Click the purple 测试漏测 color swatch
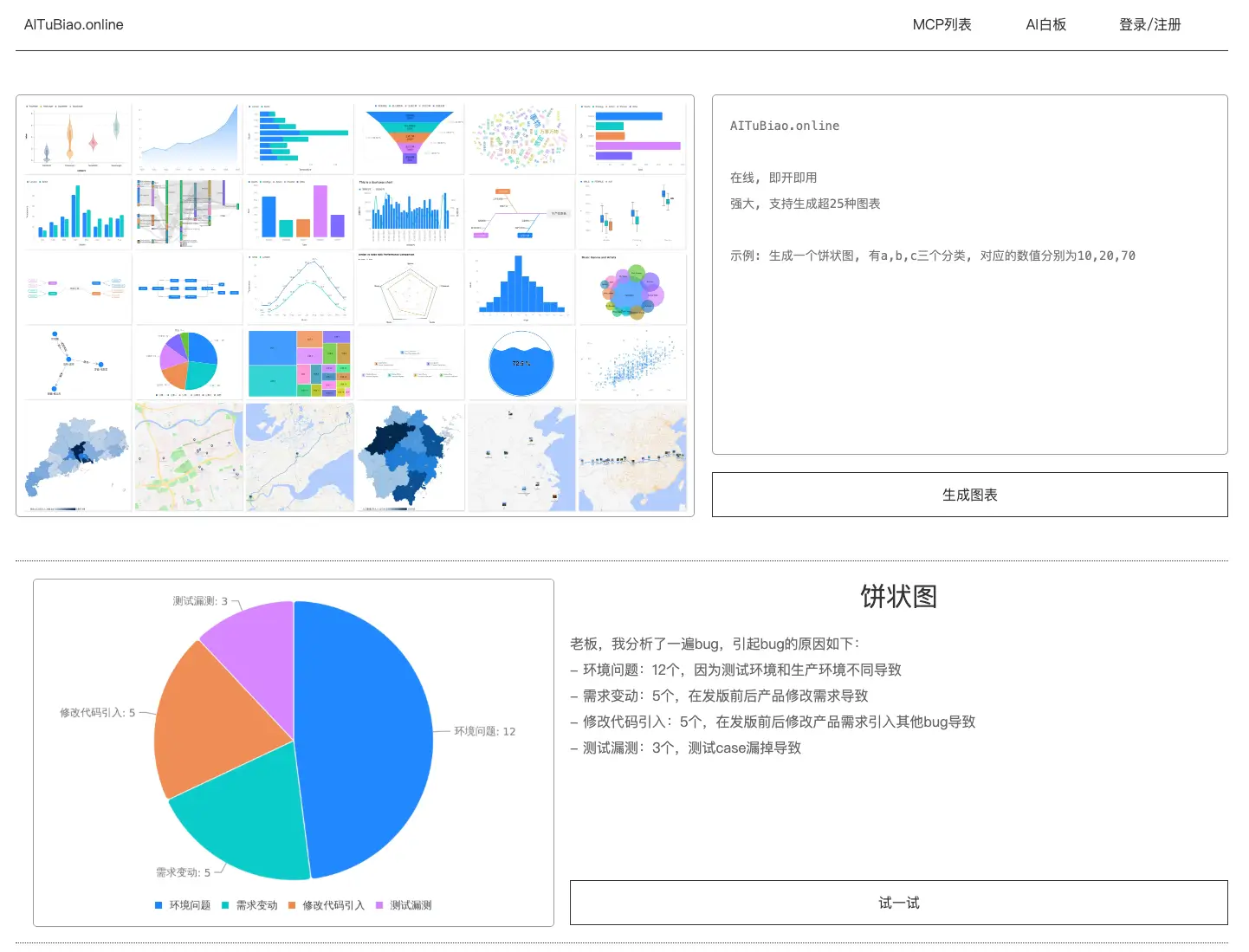 [x=378, y=904]
